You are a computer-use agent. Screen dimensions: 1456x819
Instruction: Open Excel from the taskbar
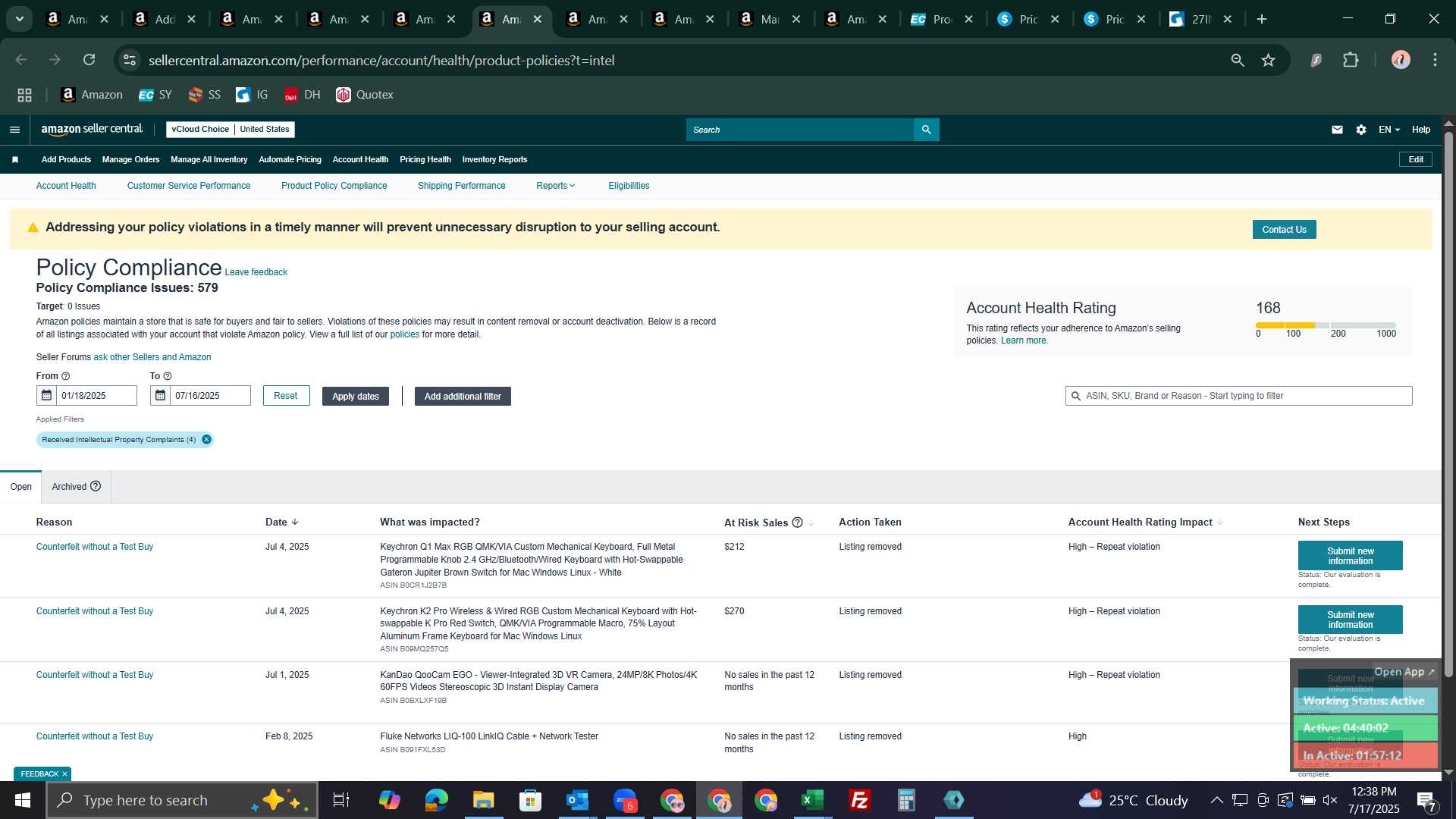(x=812, y=800)
